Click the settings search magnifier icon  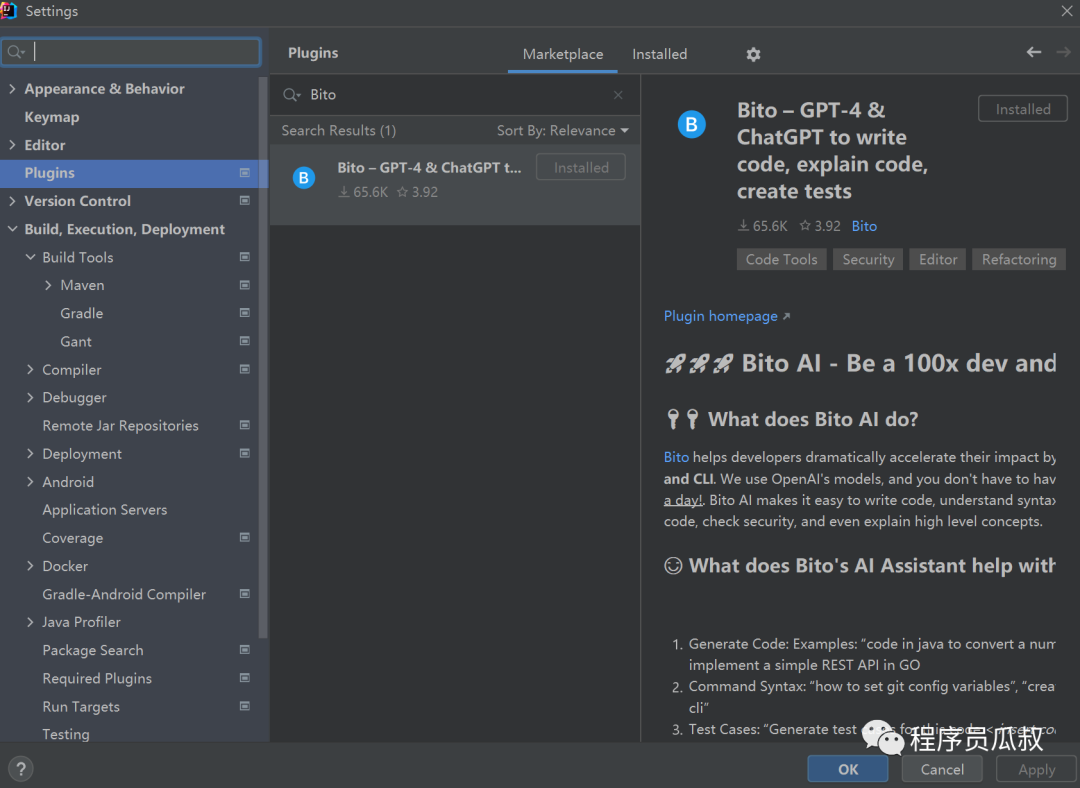click(16, 52)
